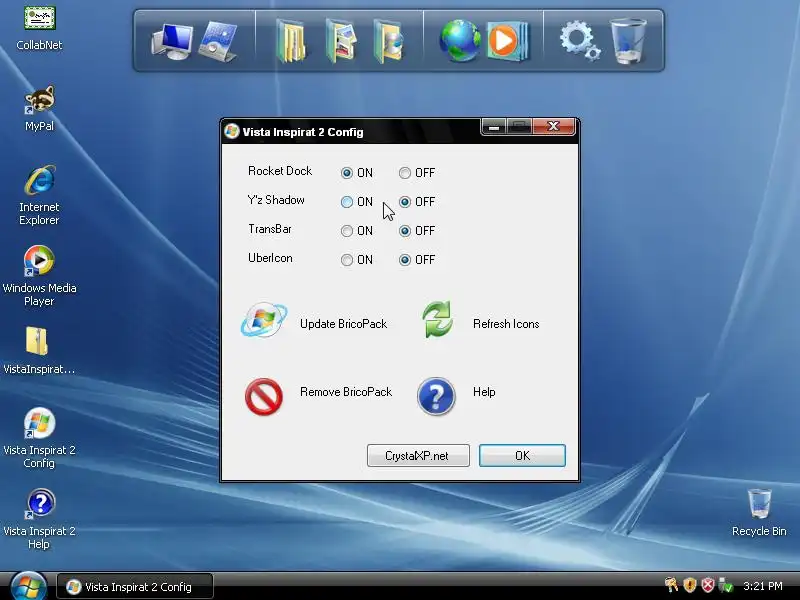
Task: Launch the globe Internet icon in dock
Action: coord(460,41)
